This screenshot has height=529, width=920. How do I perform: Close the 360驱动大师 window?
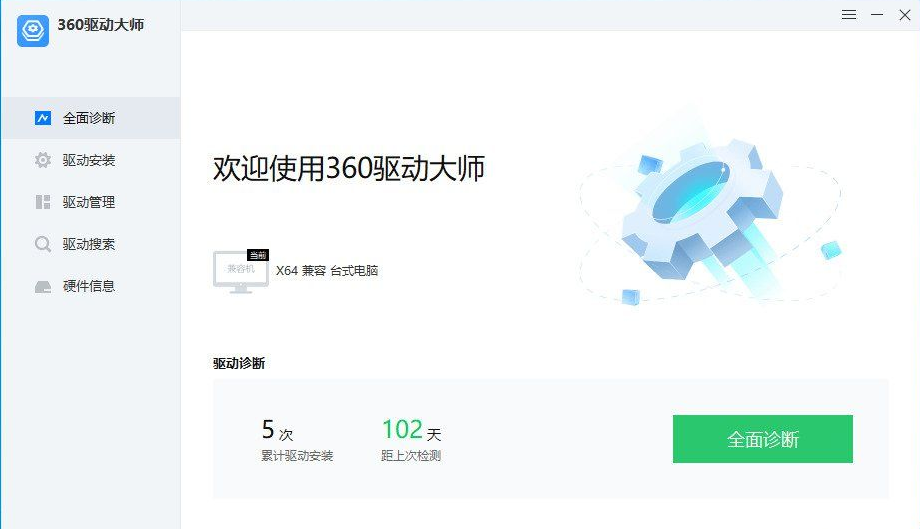coord(905,15)
